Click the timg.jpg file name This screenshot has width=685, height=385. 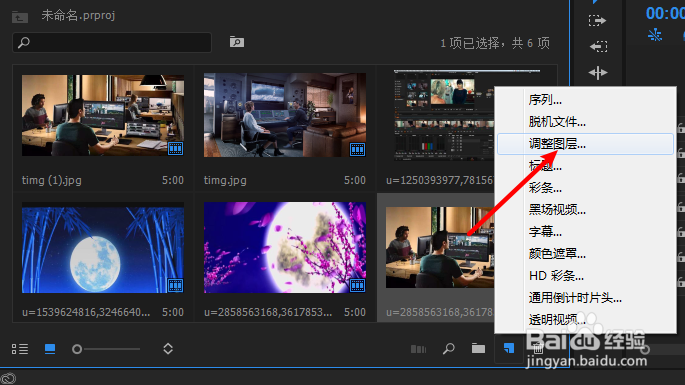tap(225, 180)
